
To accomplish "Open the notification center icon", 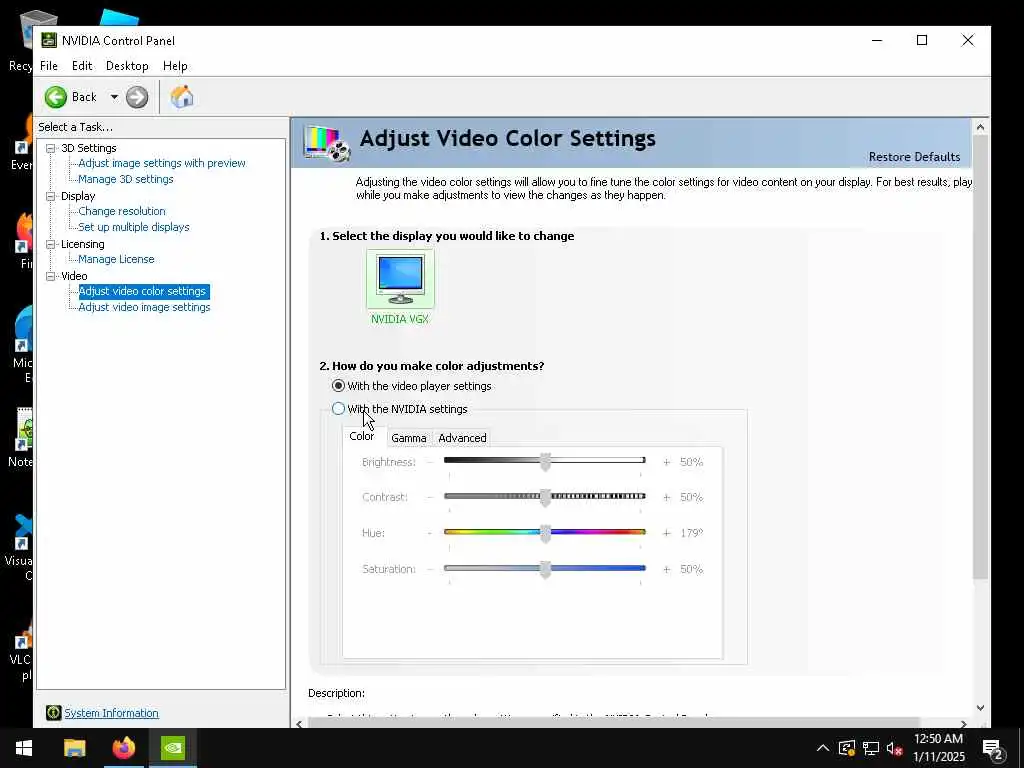I will click(x=993, y=750).
